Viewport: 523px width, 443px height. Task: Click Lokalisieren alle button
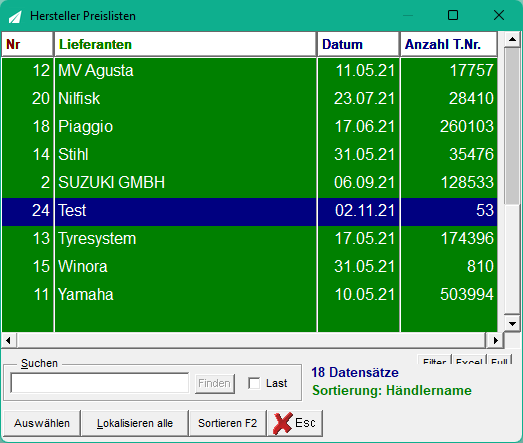135,423
